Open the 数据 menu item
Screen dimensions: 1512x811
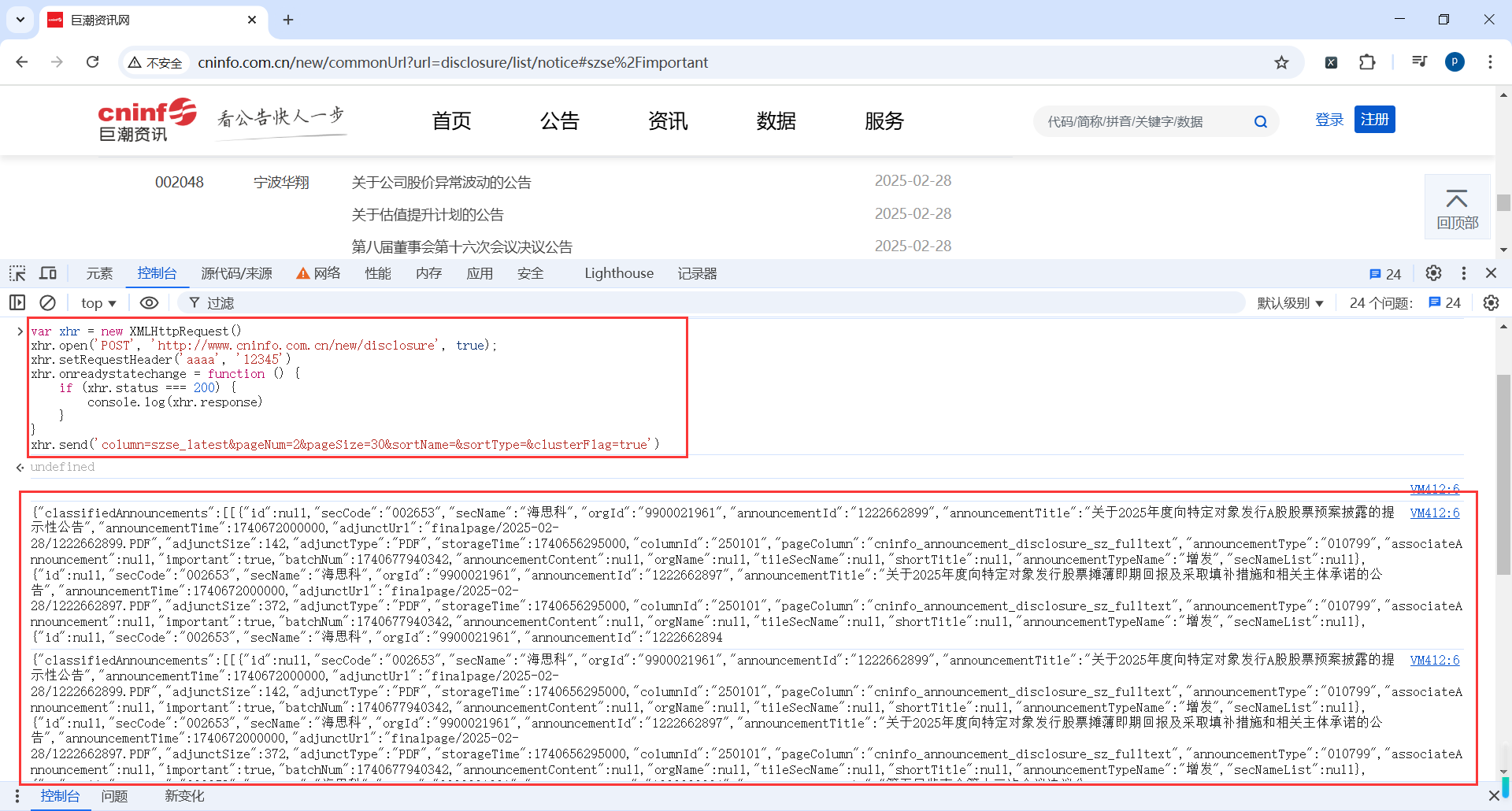click(776, 121)
